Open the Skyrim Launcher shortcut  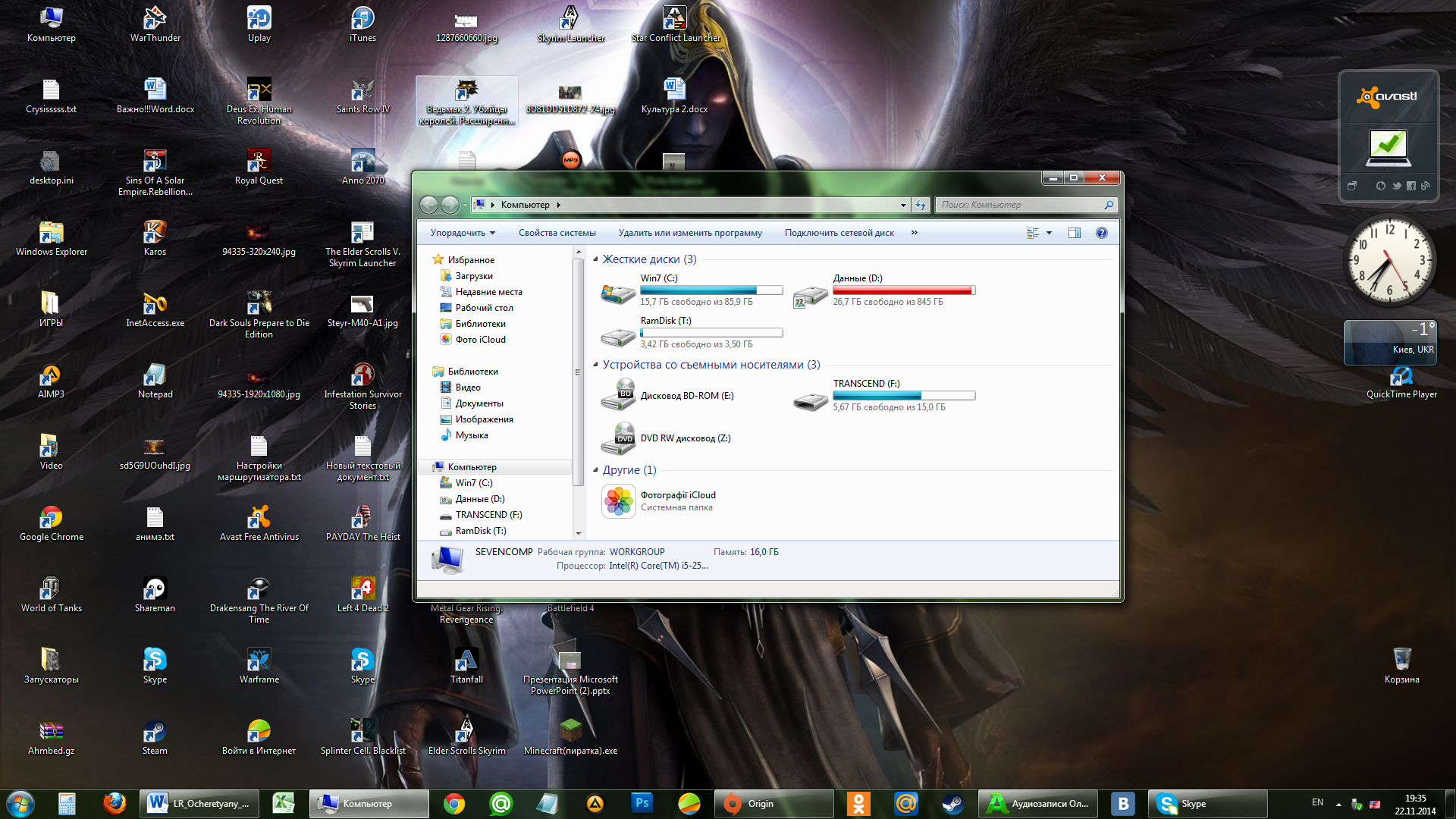pos(570,24)
